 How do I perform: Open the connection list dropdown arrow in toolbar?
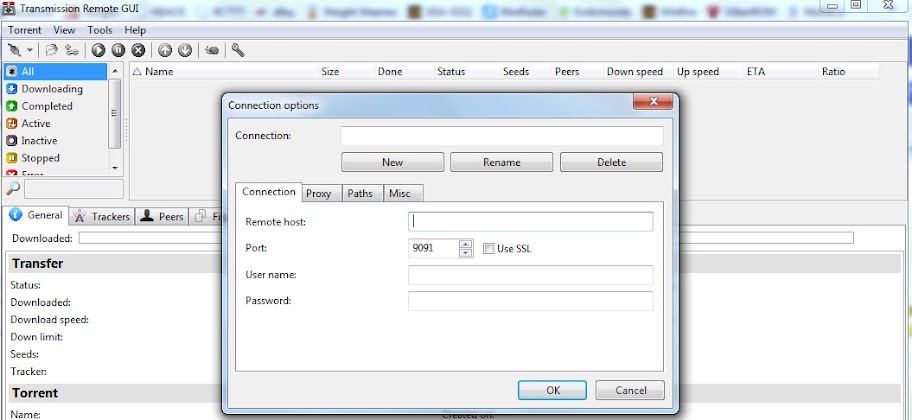(x=30, y=51)
